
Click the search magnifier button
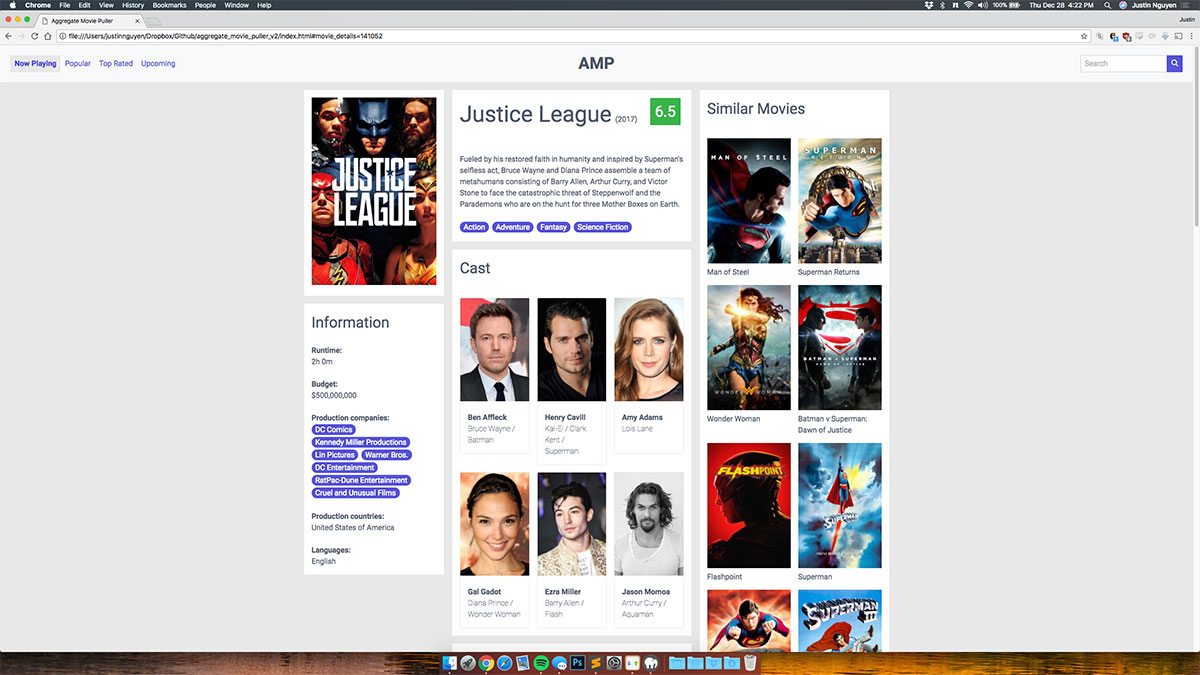(x=1174, y=63)
